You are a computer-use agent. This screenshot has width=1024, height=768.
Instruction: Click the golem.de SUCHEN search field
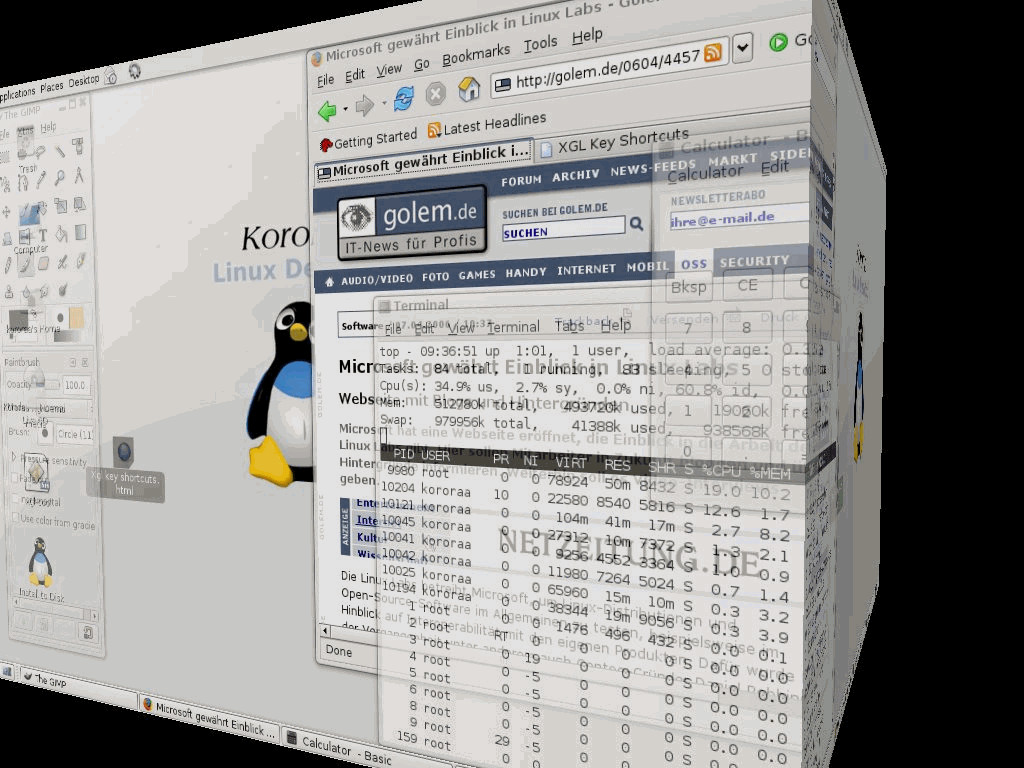(563, 230)
